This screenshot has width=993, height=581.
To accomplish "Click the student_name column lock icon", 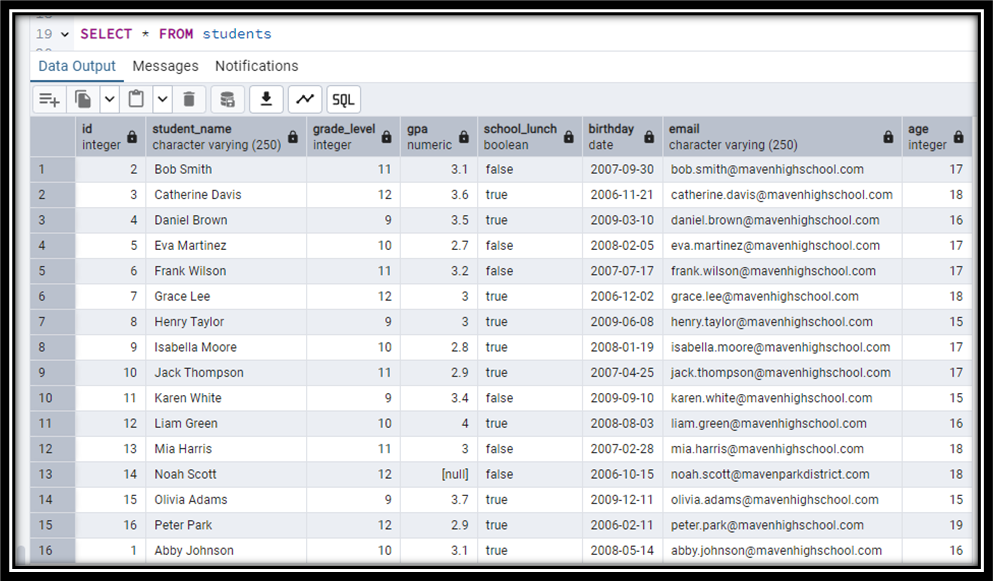I will point(293,137).
